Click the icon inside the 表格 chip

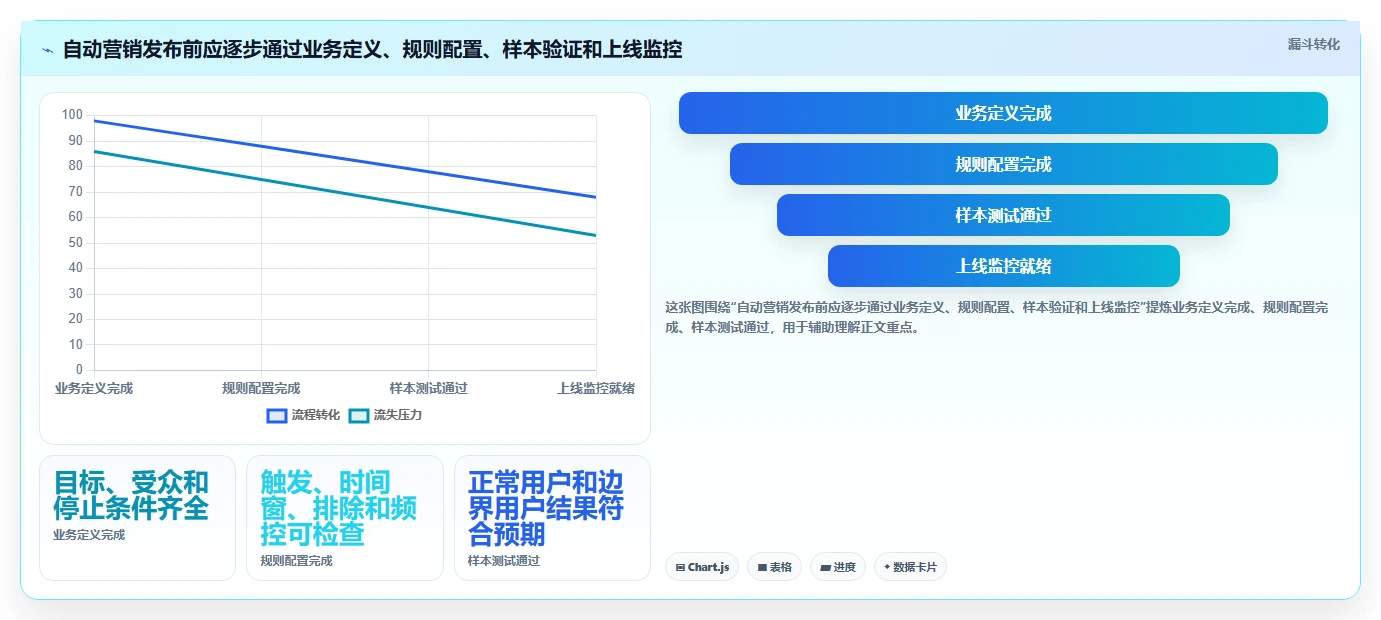[762, 567]
